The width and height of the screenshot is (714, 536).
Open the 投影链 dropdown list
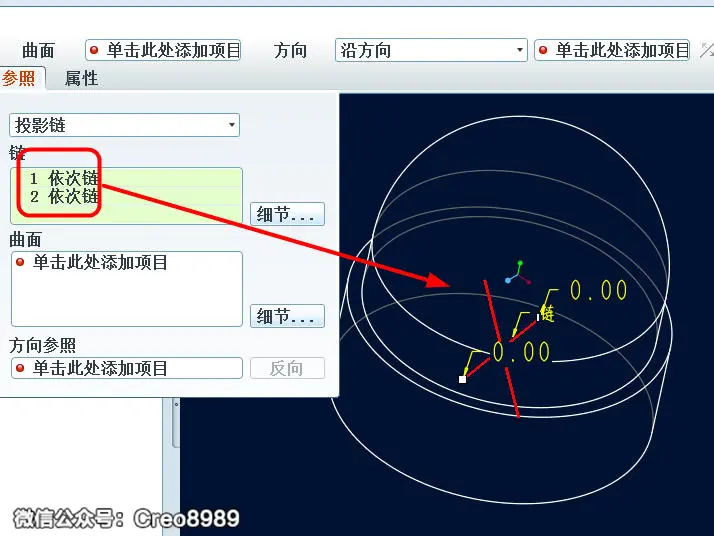(124, 125)
